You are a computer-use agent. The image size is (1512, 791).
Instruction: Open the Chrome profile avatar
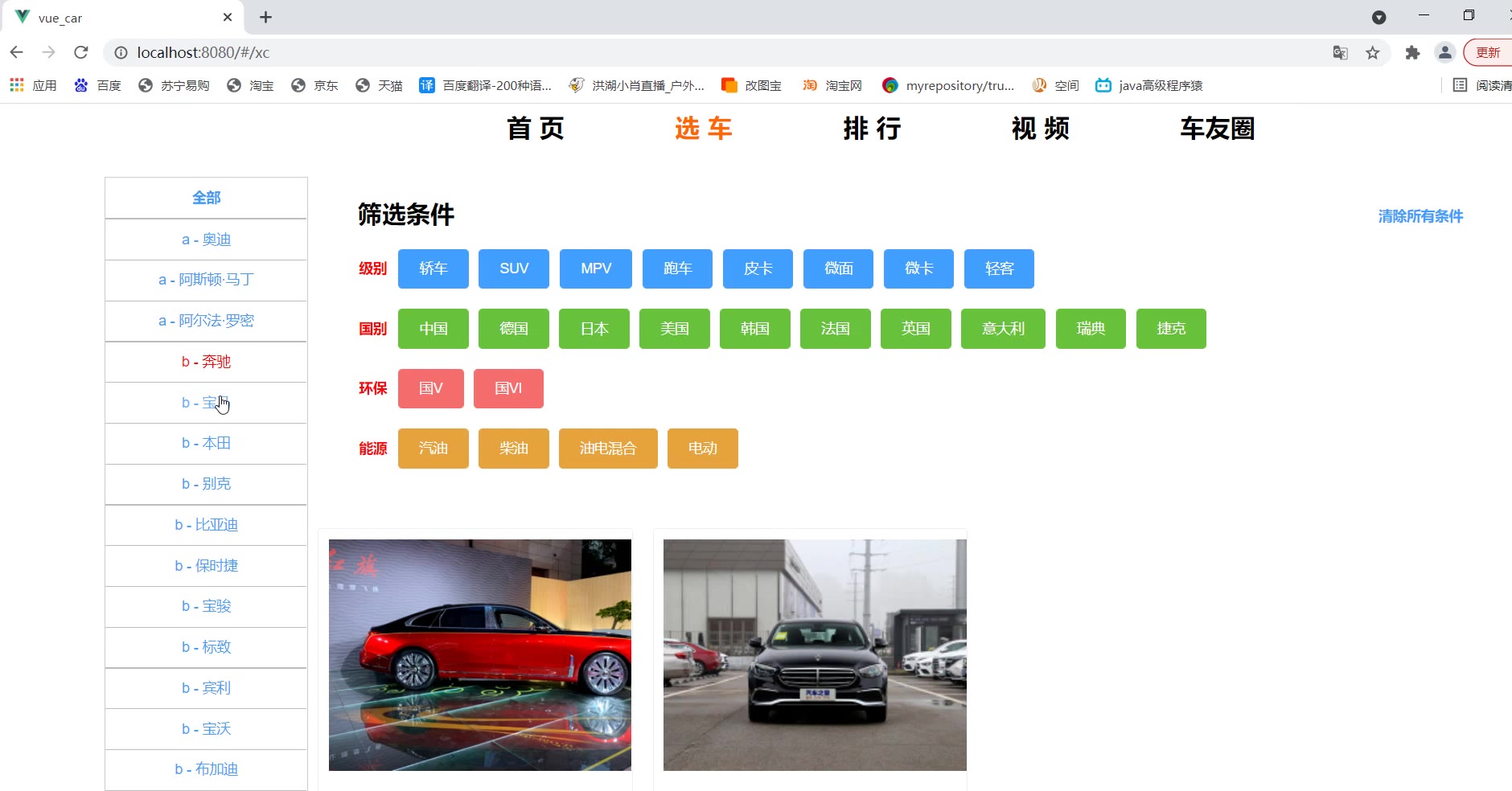[1445, 52]
